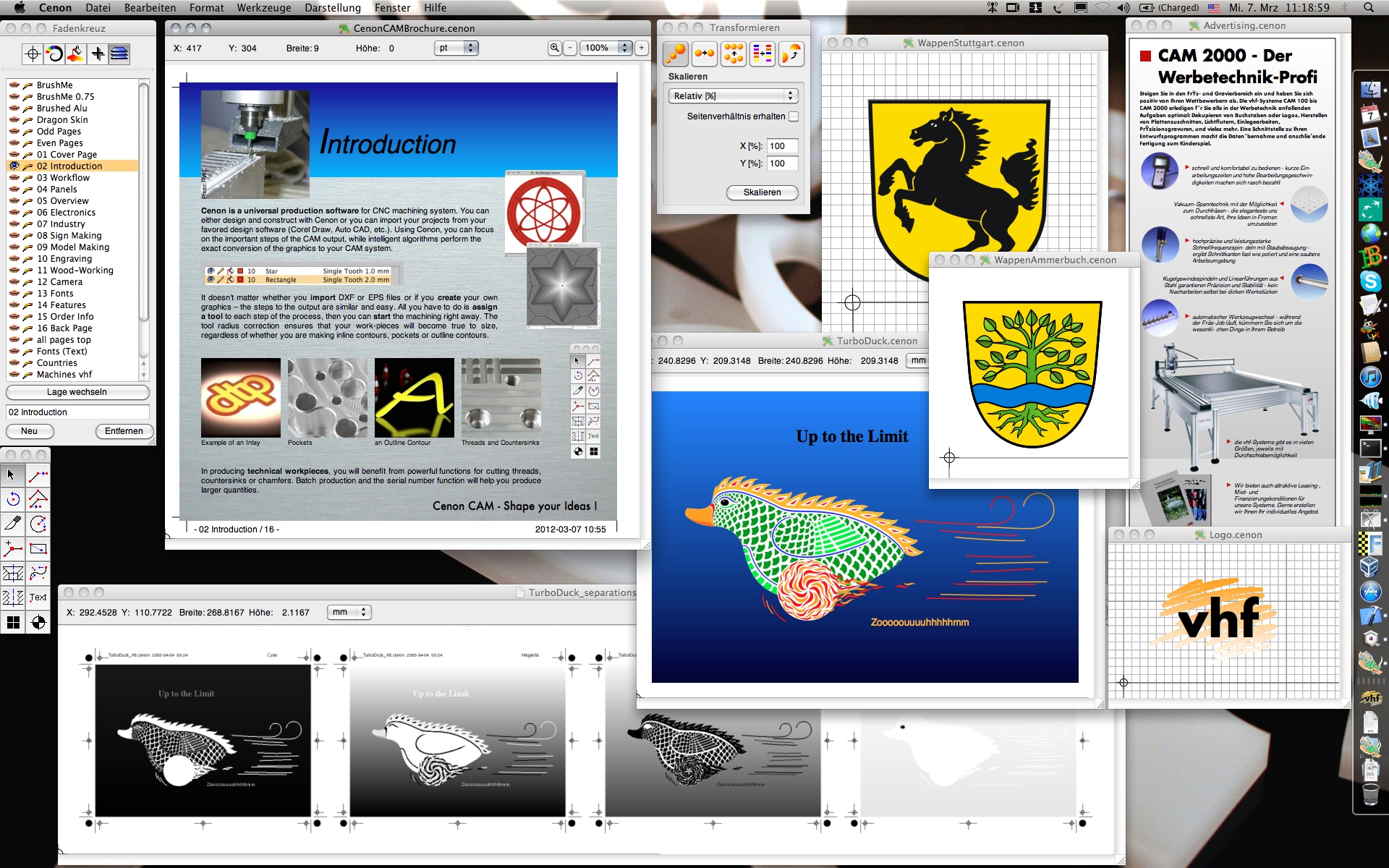
Task: Click the layer name field showing 02 Introduction
Action: (77, 412)
